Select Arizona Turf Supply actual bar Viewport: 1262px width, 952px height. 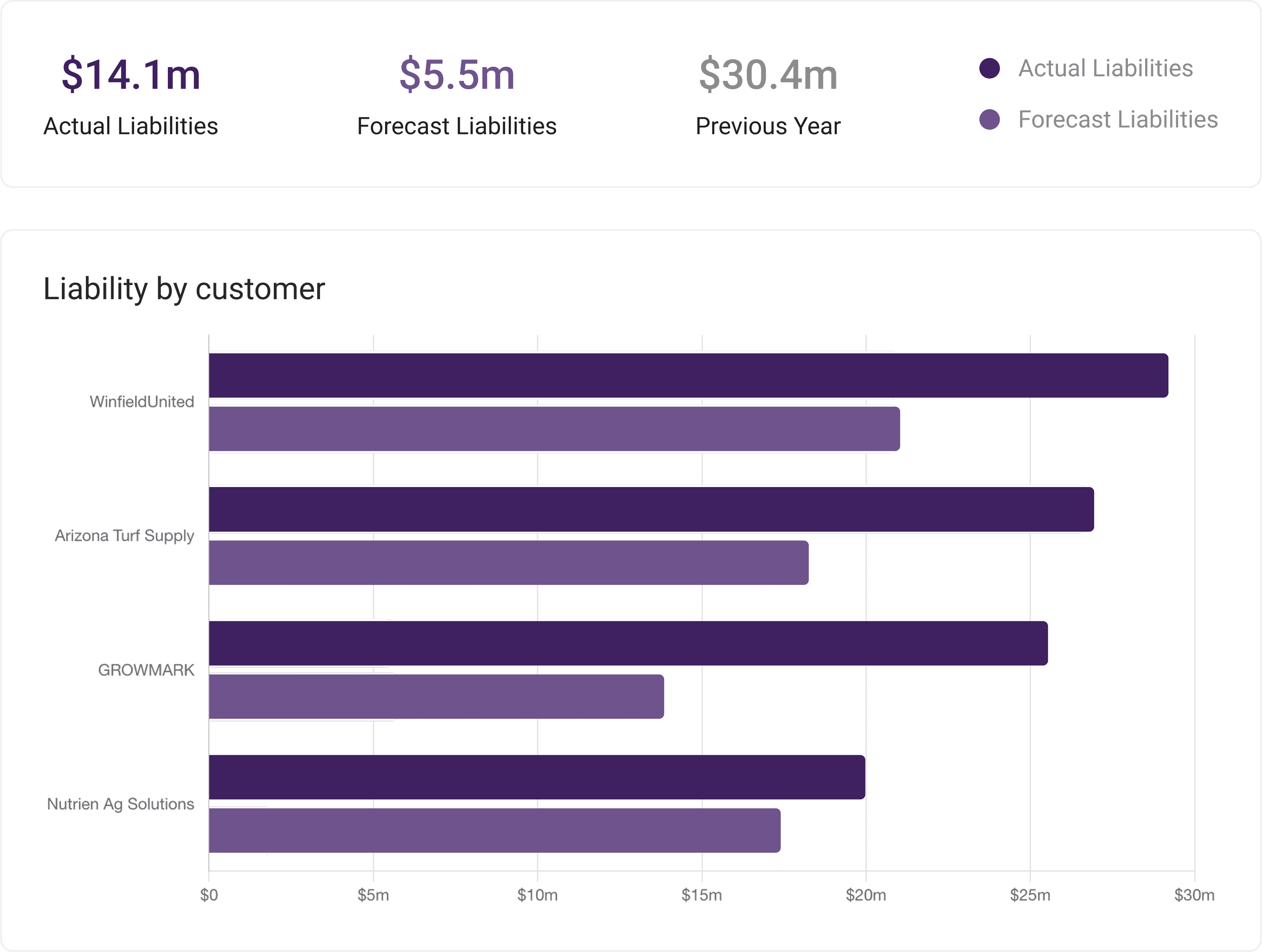651,510
